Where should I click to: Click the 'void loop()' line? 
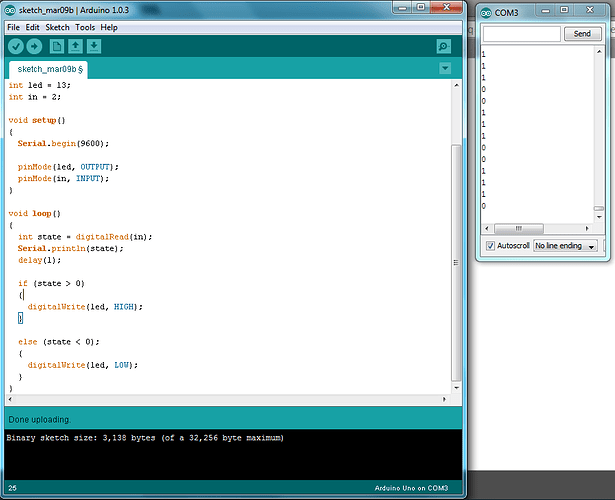35,214
